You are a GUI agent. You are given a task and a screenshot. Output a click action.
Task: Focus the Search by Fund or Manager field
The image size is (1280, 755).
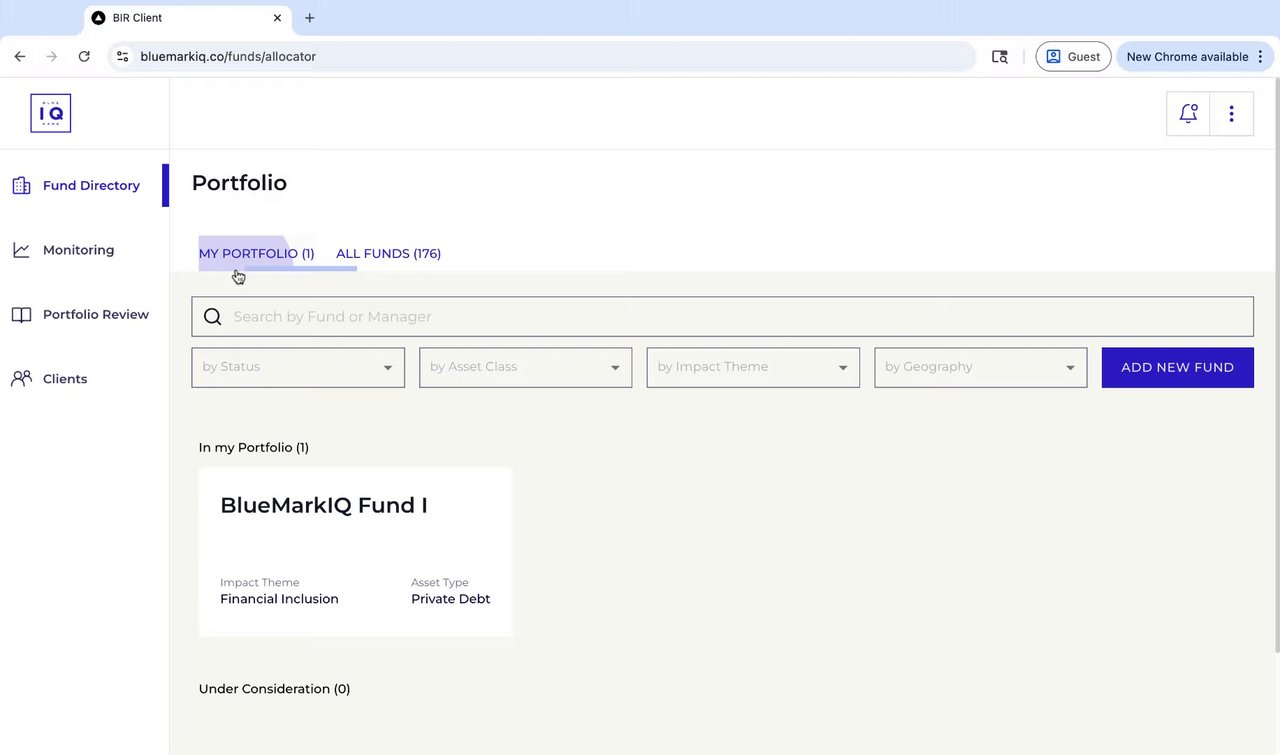click(722, 317)
